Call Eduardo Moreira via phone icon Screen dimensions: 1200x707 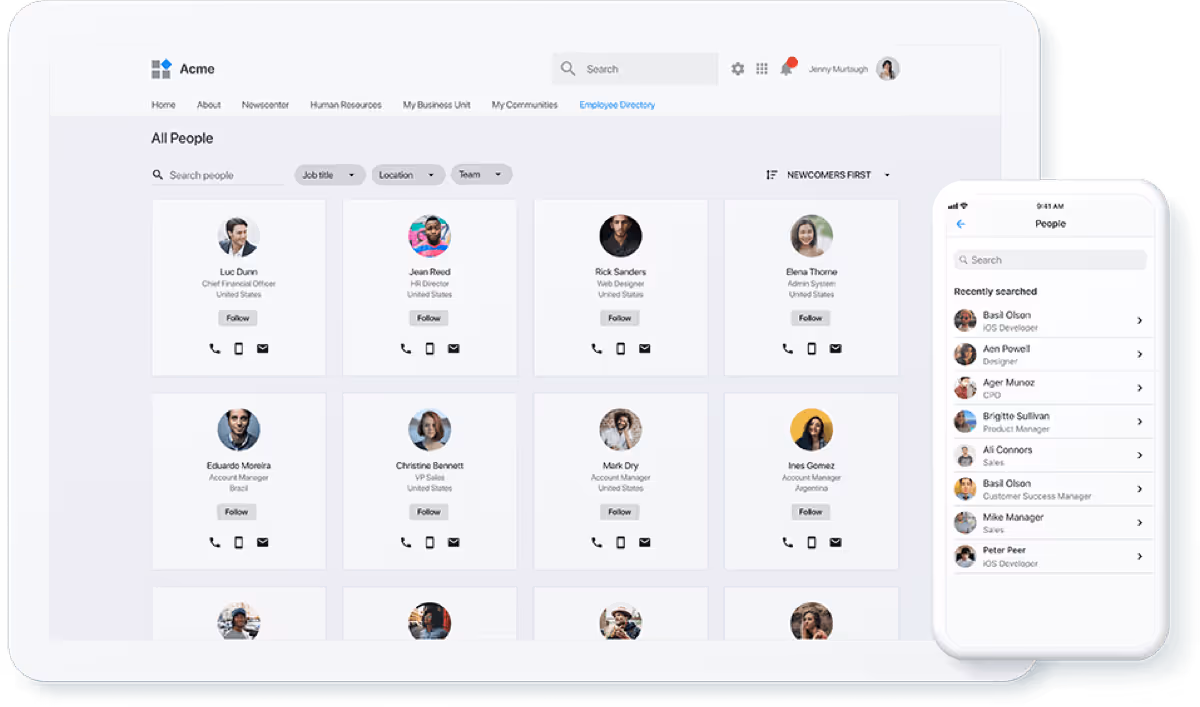[x=215, y=543]
